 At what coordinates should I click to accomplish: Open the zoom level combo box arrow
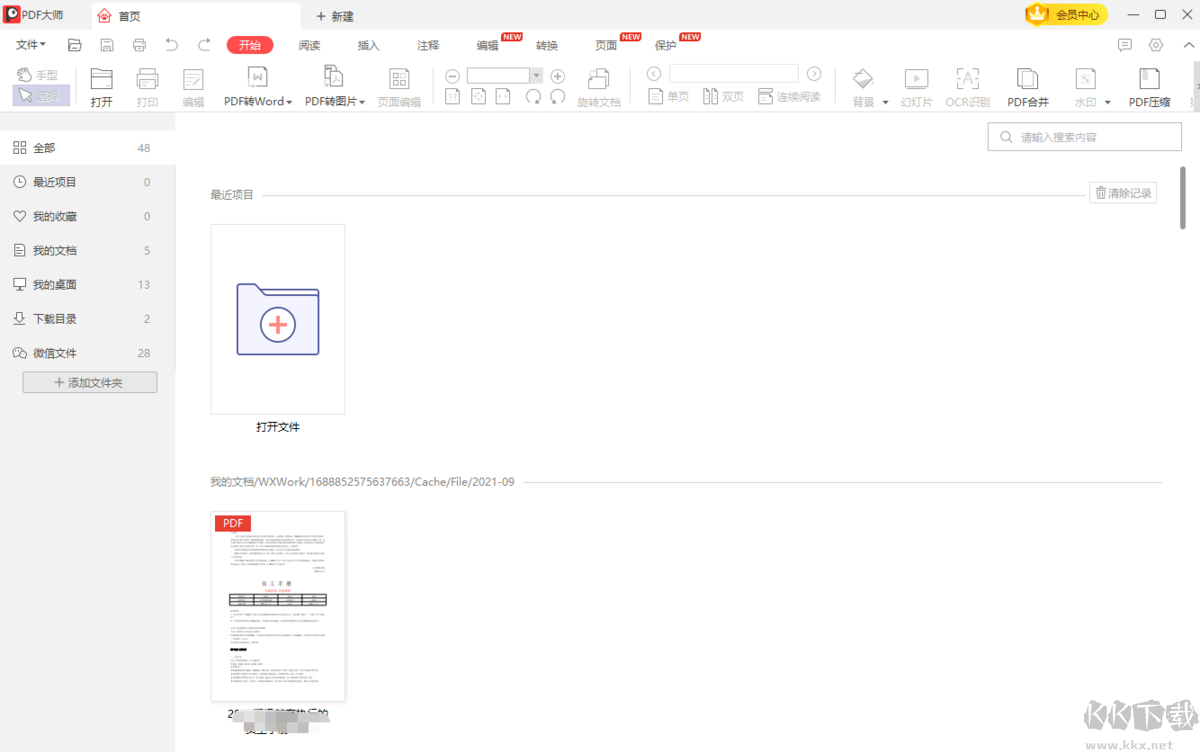(536, 76)
